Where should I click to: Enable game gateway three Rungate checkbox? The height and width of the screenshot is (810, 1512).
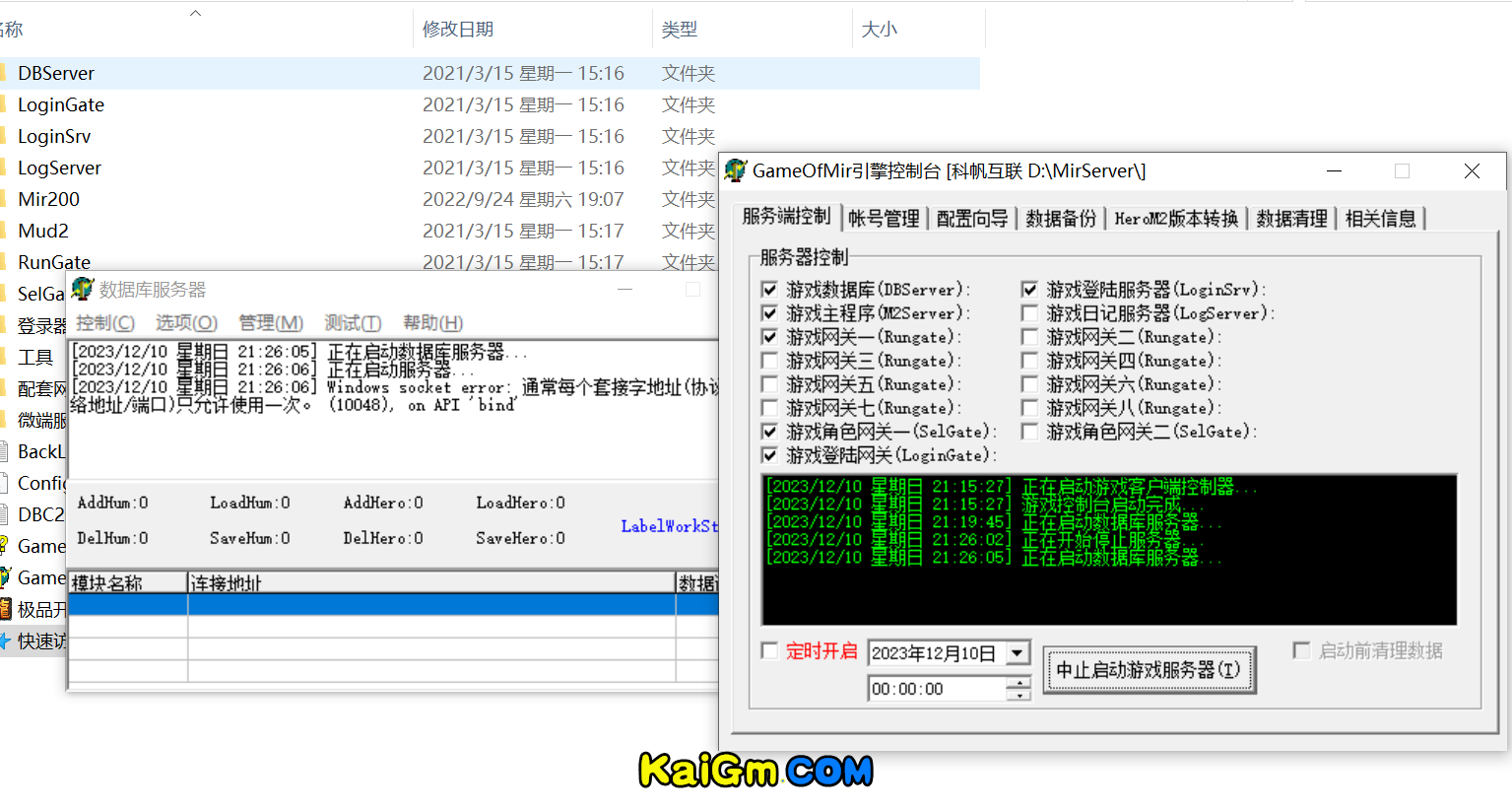click(x=769, y=361)
